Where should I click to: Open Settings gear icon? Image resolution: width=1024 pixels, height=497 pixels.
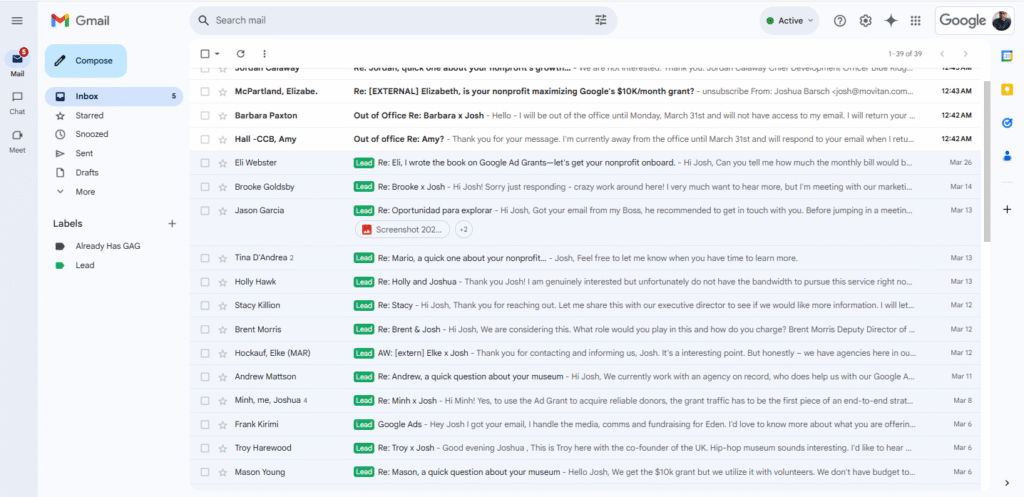[x=865, y=21]
